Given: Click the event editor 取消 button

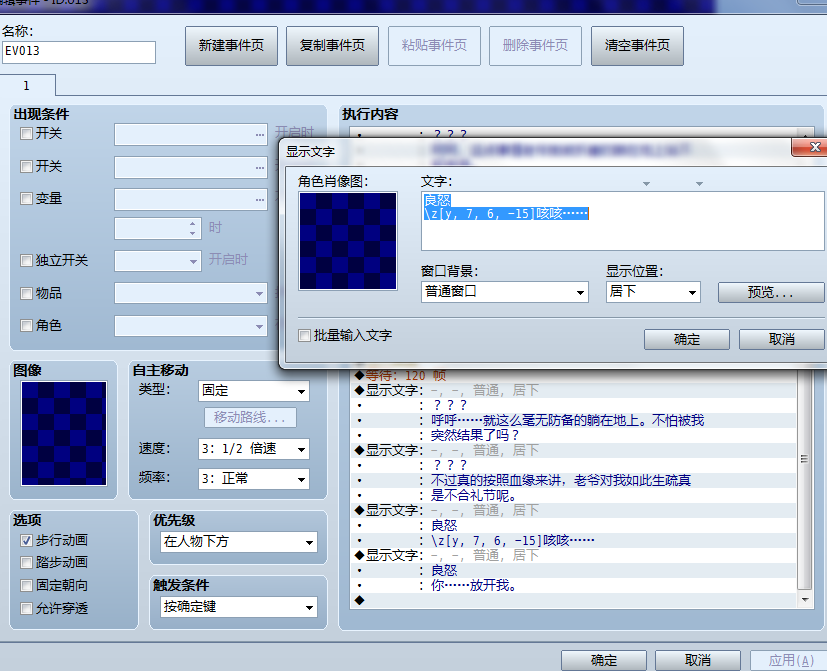Looking at the screenshot, I should tap(698, 660).
